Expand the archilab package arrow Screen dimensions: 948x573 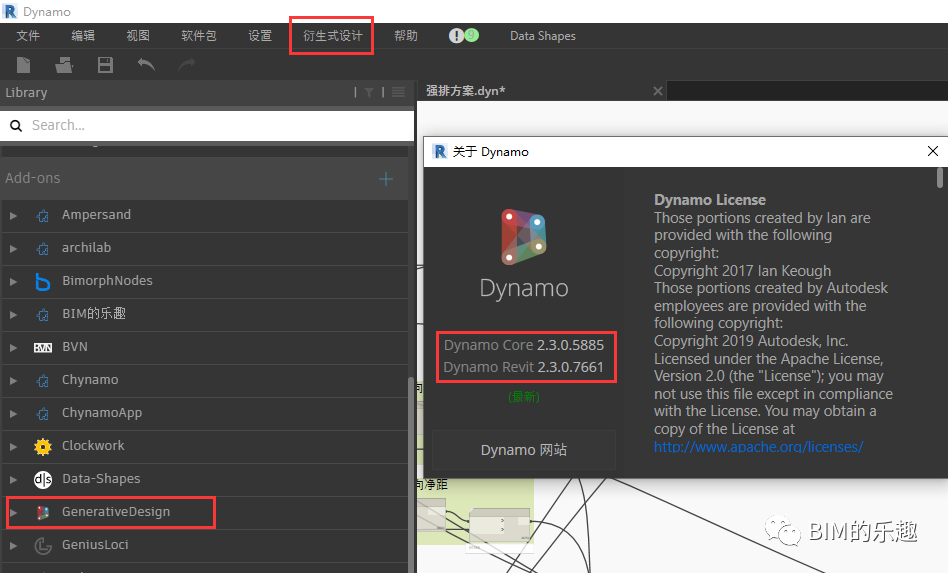[x=13, y=248]
